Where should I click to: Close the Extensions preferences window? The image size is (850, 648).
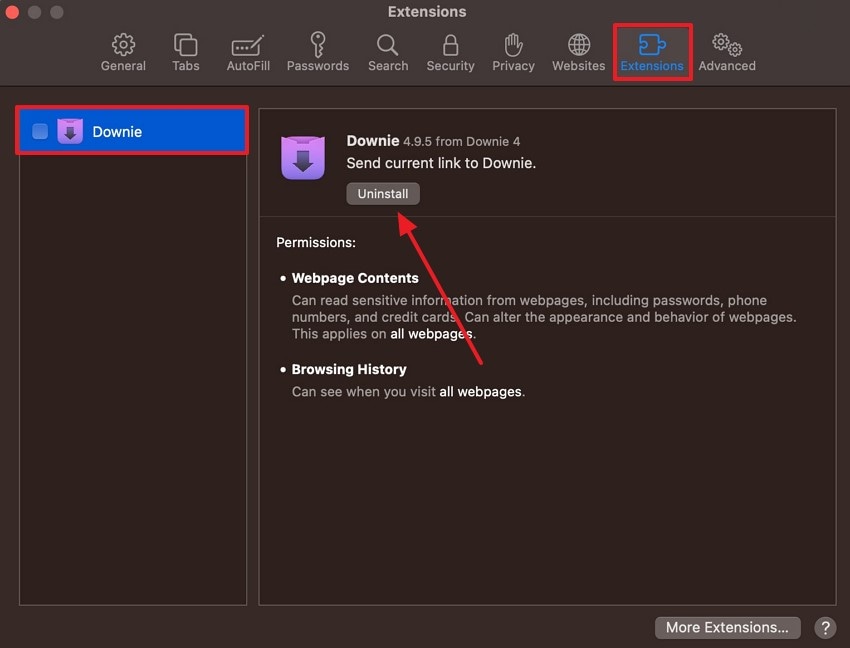coord(12,11)
